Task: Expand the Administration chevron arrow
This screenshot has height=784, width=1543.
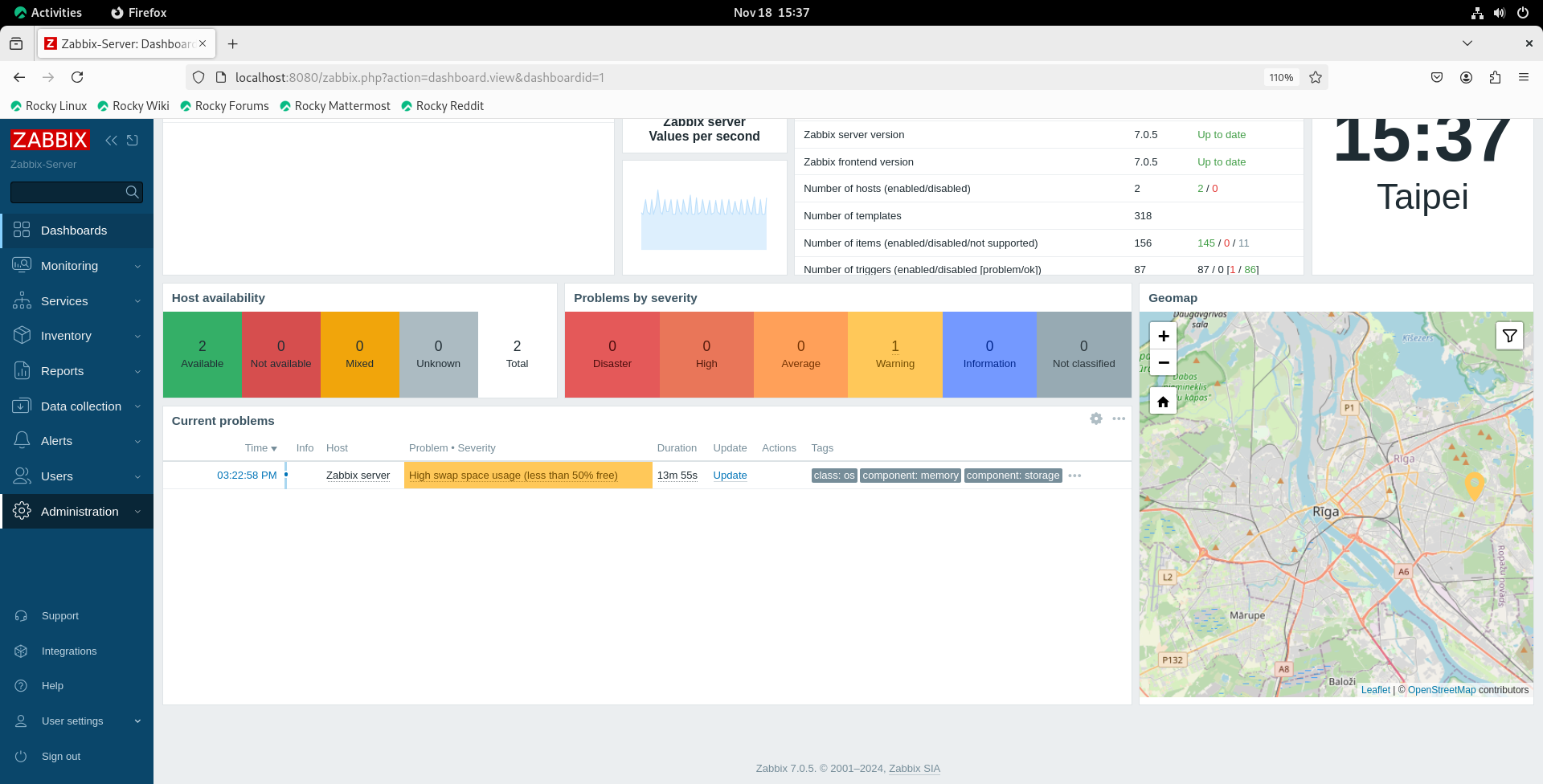Action: [x=137, y=512]
